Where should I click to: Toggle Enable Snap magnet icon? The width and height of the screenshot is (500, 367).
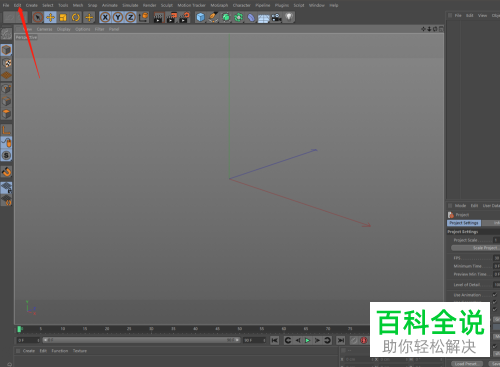point(6,172)
